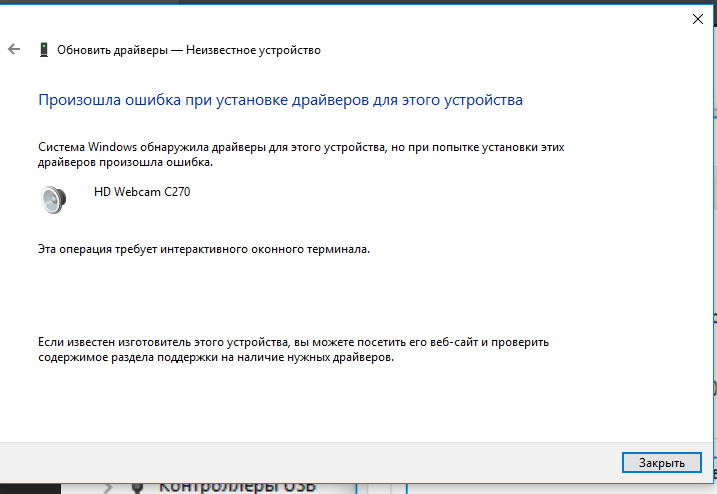Click the USB controllers icon in Device Manager
717x494 pixels.
pos(137,488)
